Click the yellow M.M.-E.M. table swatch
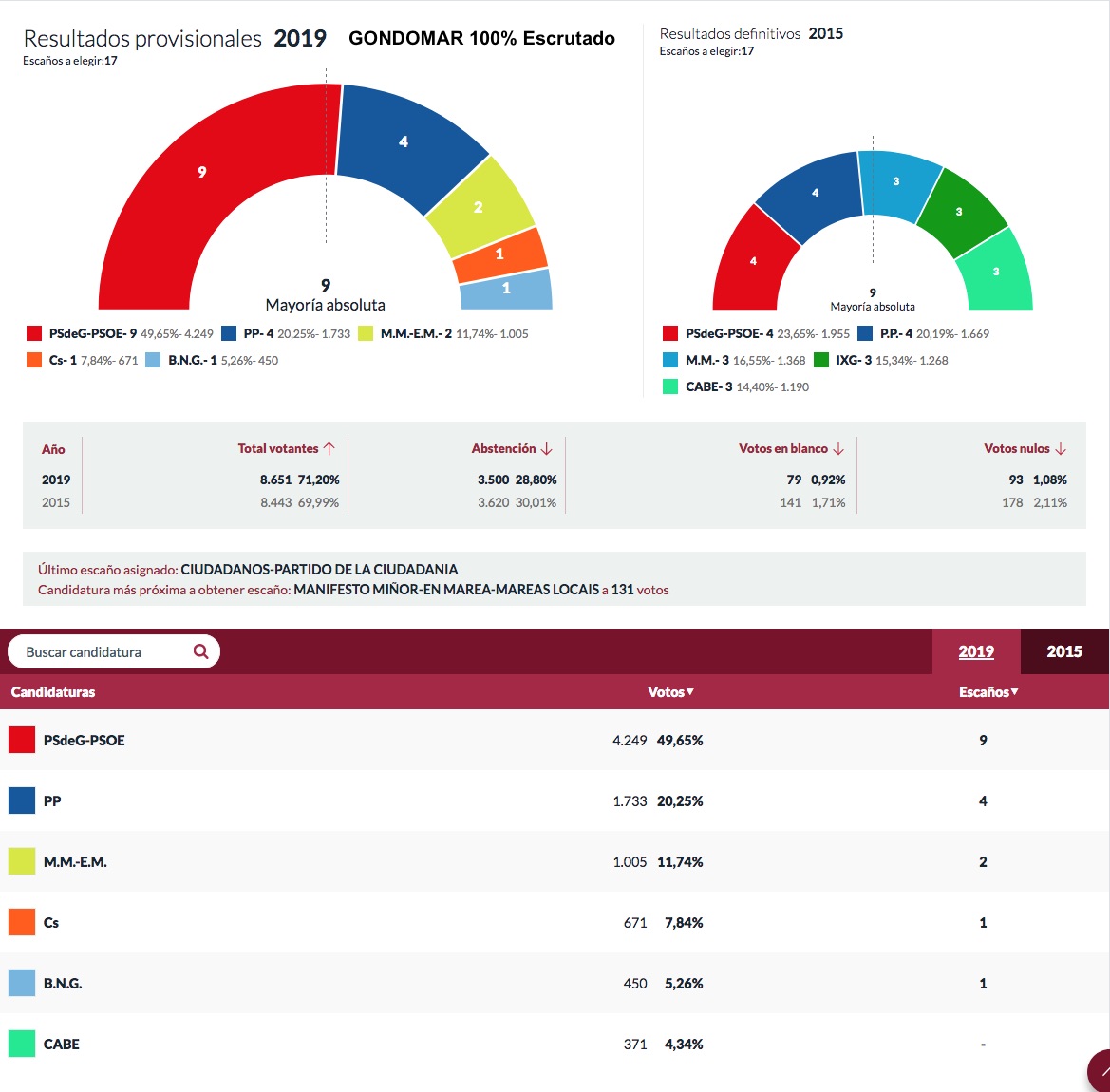Image resolution: width=1110 pixels, height=1092 pixels. pyautogui.click(x=22, y=861)
